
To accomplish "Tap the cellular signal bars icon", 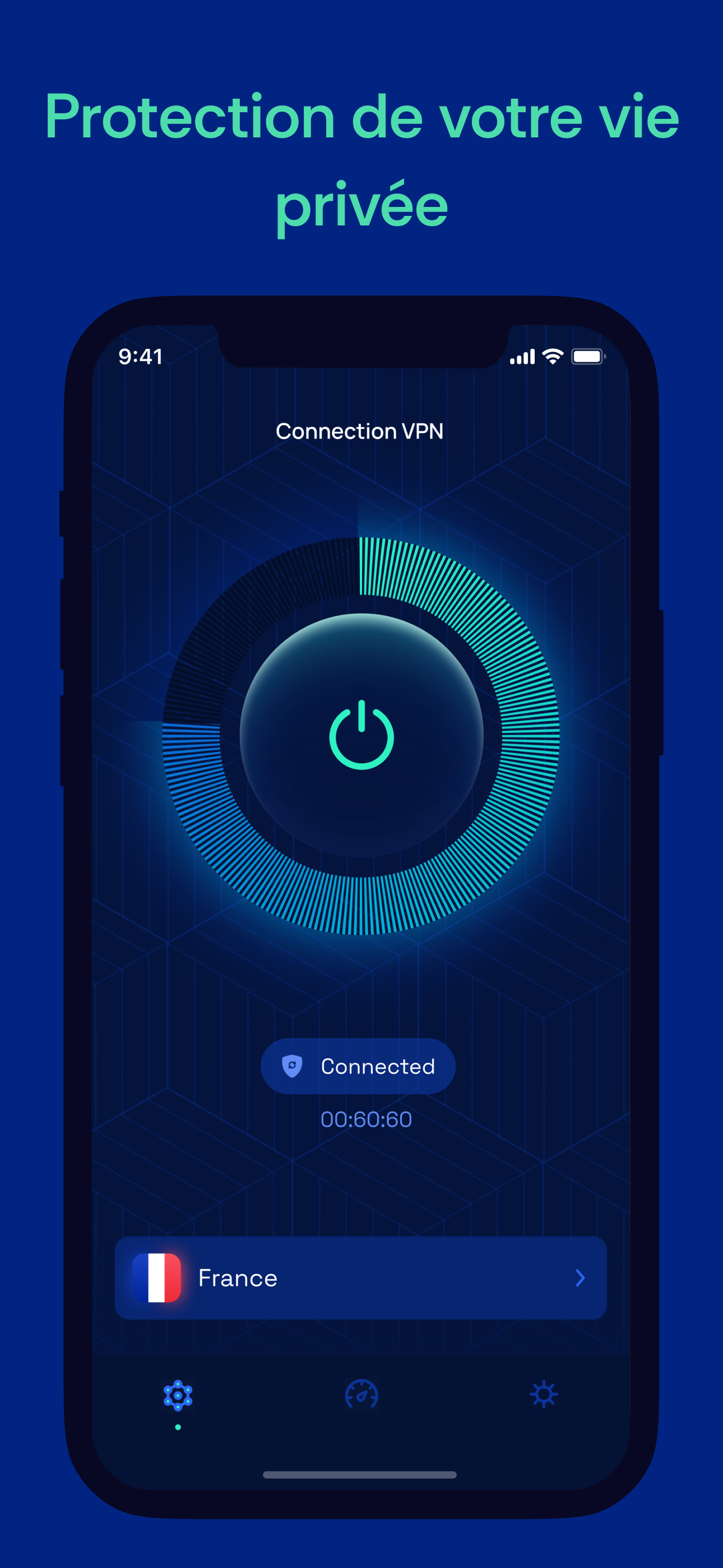I will pyautogui.click(x=522, y=357).
